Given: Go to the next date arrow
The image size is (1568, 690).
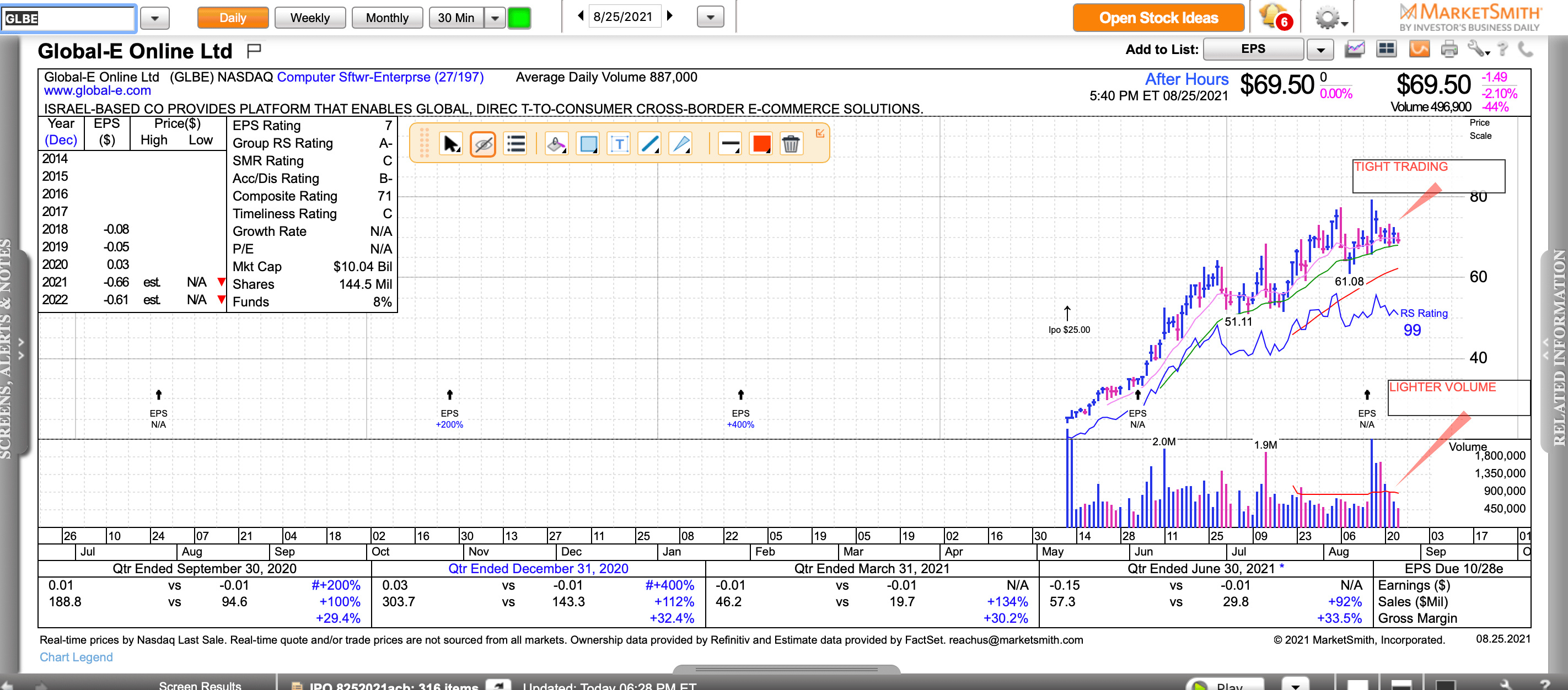Looking at the screenshot, I should tap(670, 16).
